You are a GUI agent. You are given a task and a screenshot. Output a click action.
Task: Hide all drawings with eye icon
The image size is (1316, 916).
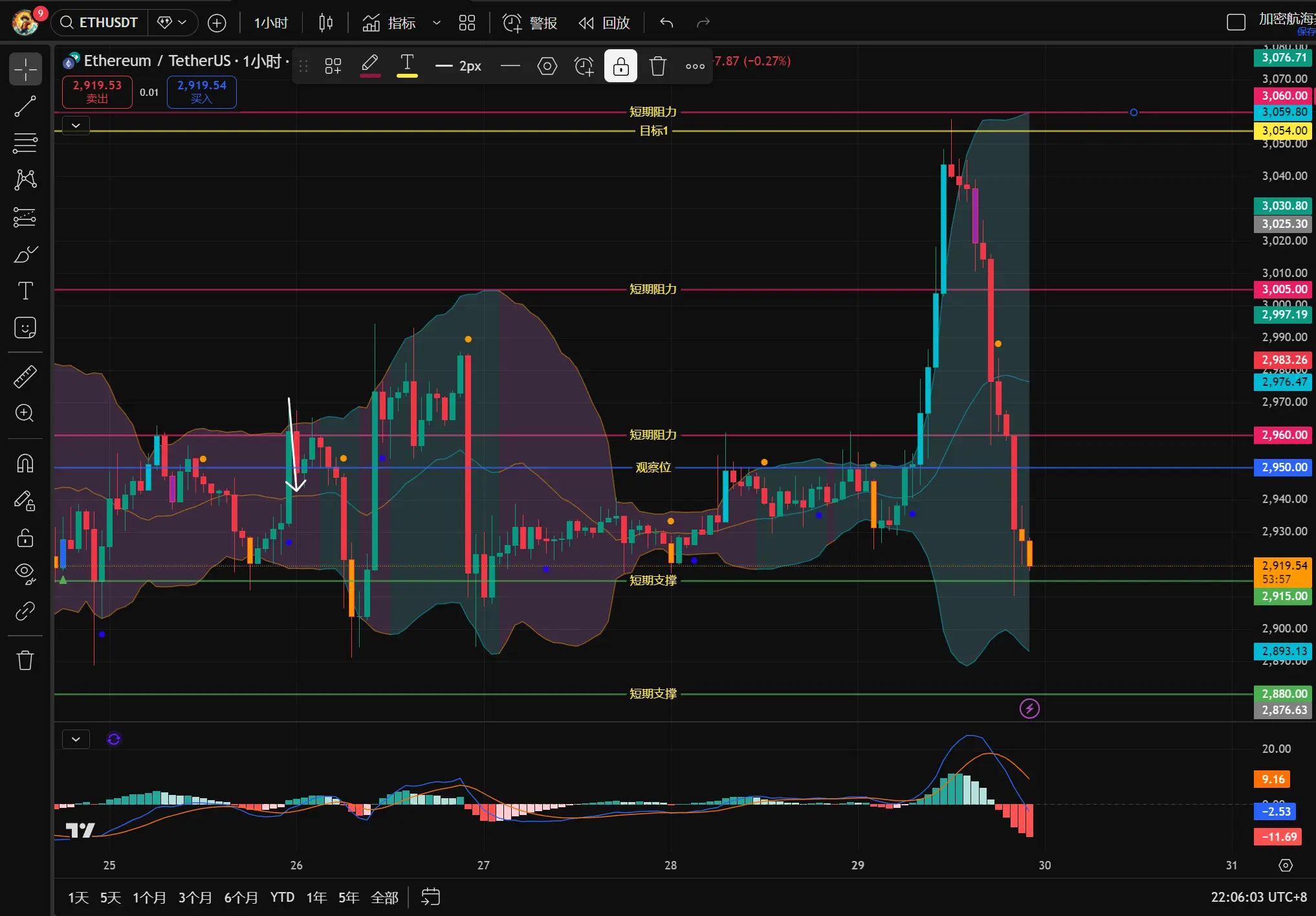click(25, 573)
